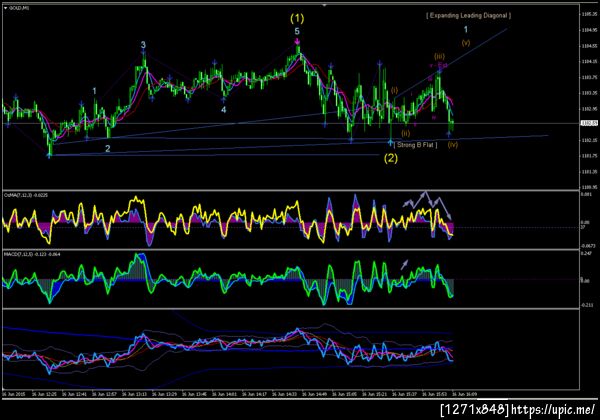Screen dimensions: 600x420
Task: Select the orange (iii) wave label
Action: pyautogui.click(x=439, y=57)
